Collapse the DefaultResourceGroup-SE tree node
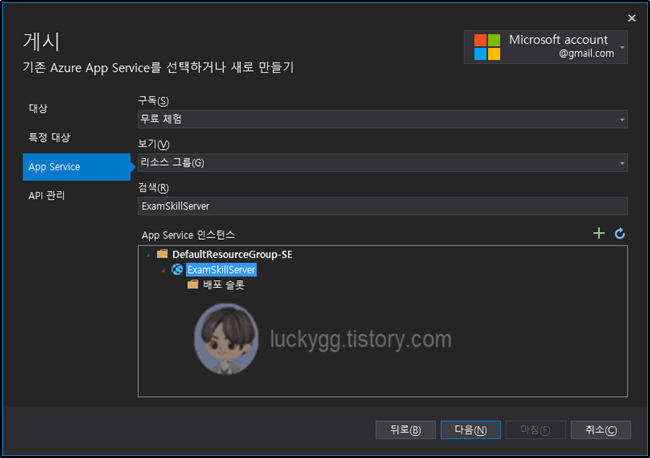 148,254
